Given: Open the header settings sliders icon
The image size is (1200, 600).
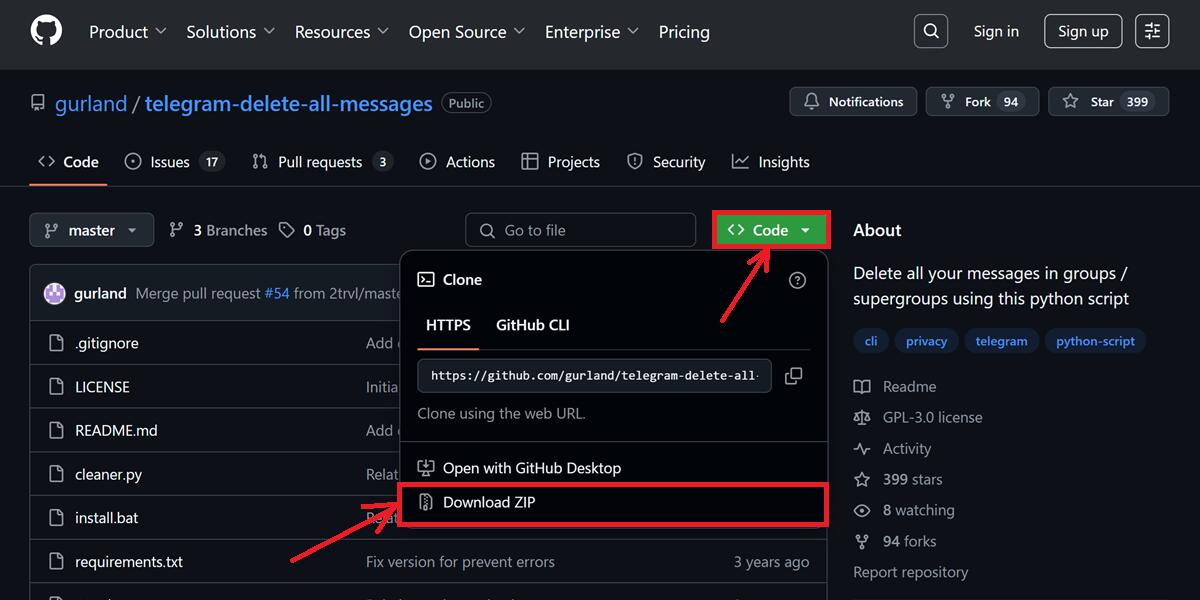Looking at the screenshot, I should (1152, 31).
